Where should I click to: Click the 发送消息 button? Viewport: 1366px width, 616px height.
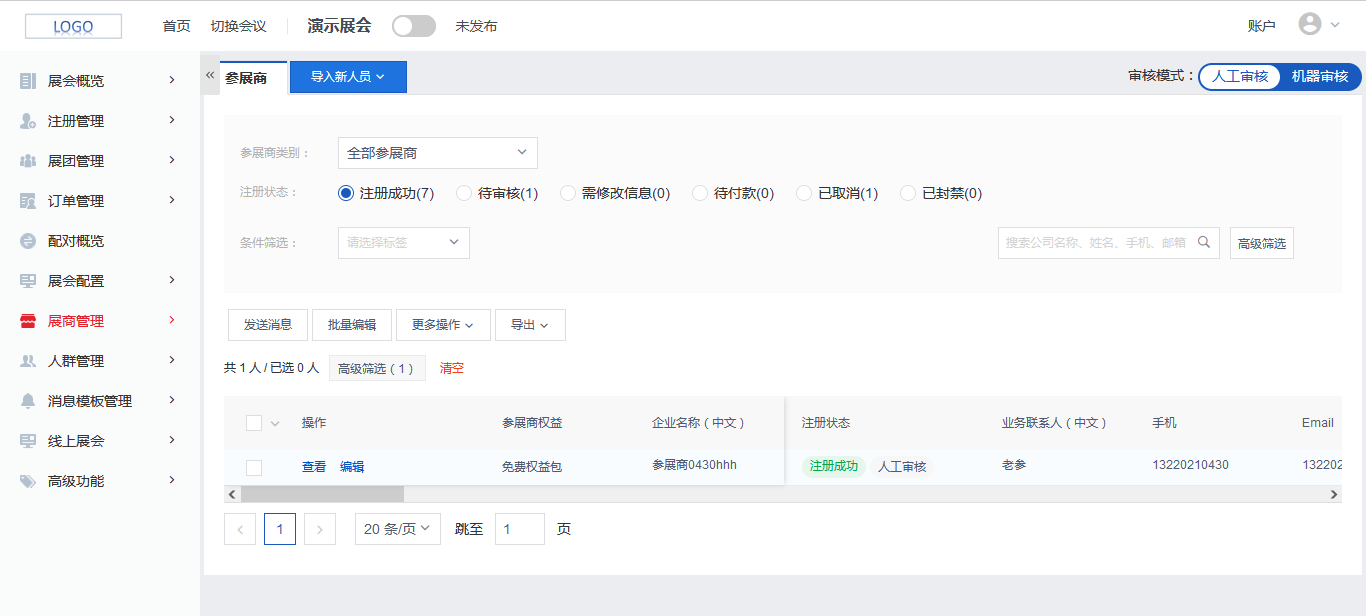268,325
